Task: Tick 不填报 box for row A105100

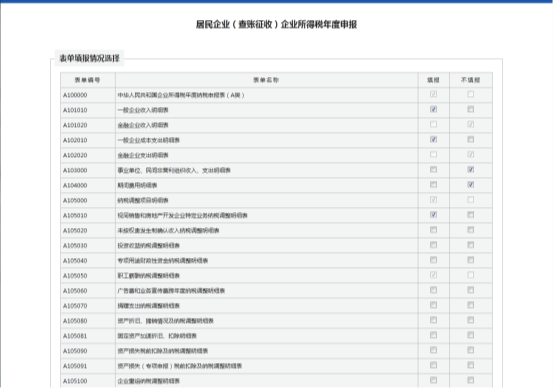Action: [470, 380]
